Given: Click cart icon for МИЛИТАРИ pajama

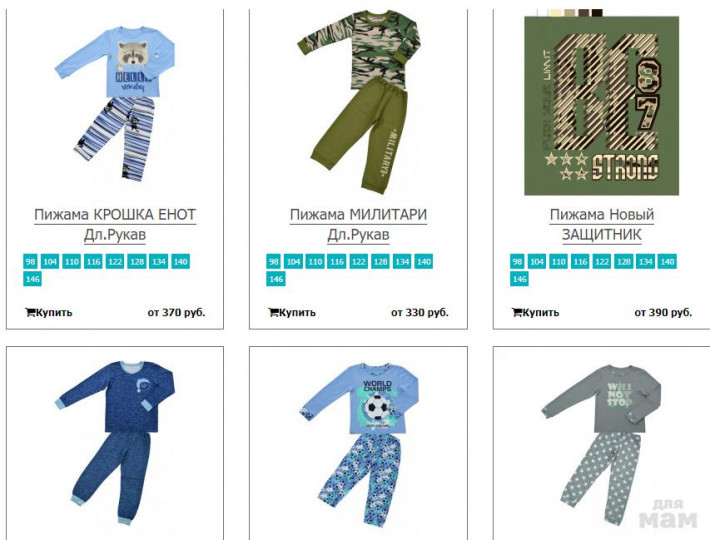Looking at the screenshot, I should click(x=273, y=312).
